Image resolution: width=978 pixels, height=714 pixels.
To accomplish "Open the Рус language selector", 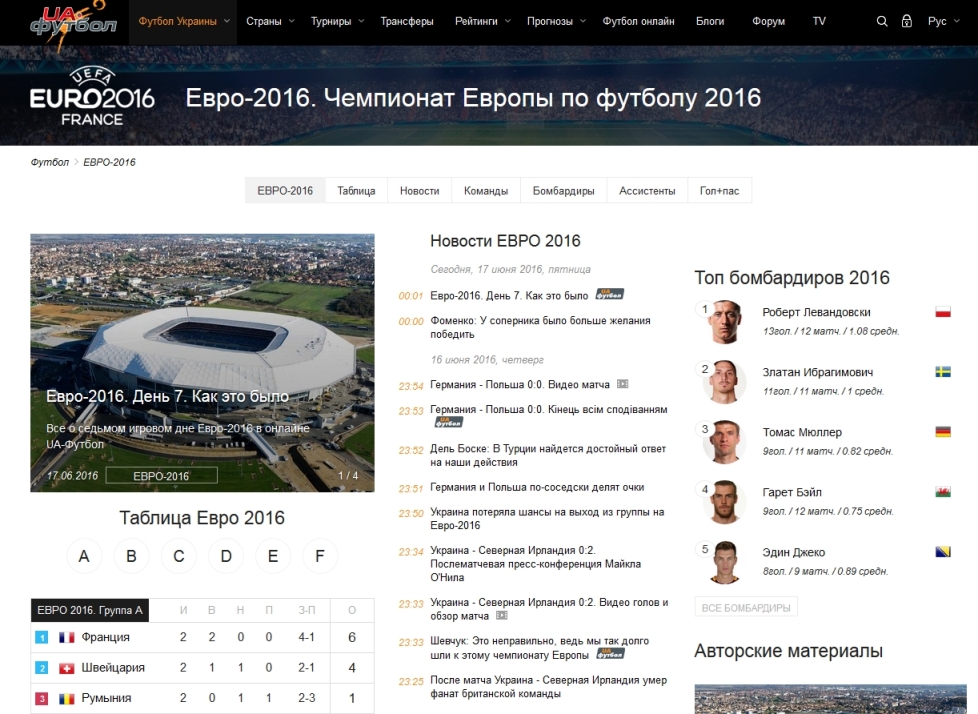I will tap(943, 21).
